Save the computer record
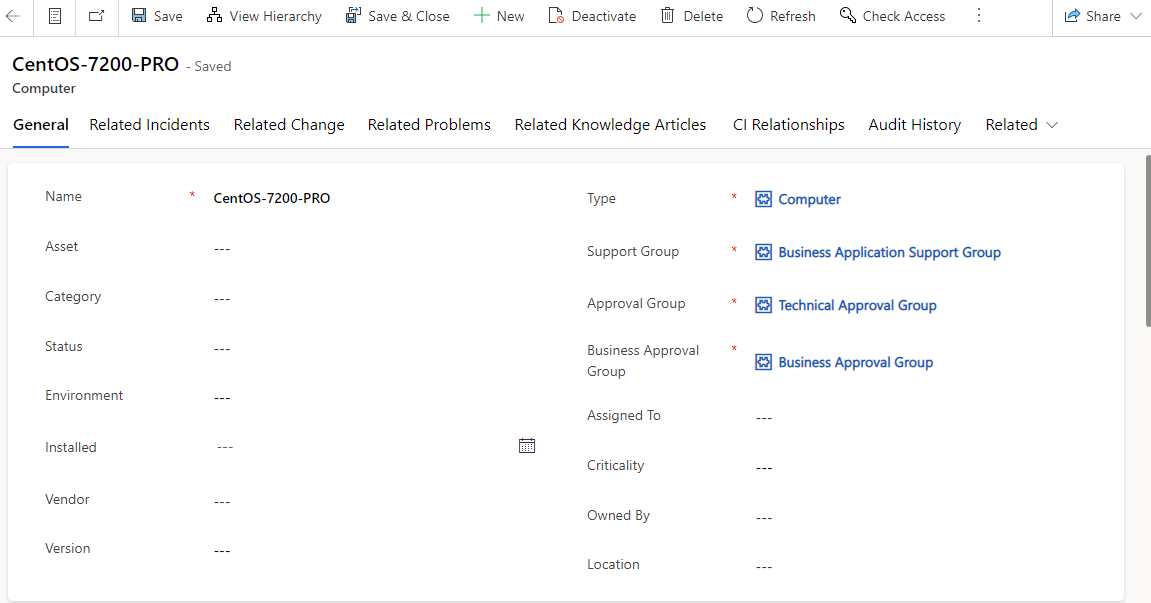The width and height of the screenshot is (1151, 603). [x=156, y=15]
